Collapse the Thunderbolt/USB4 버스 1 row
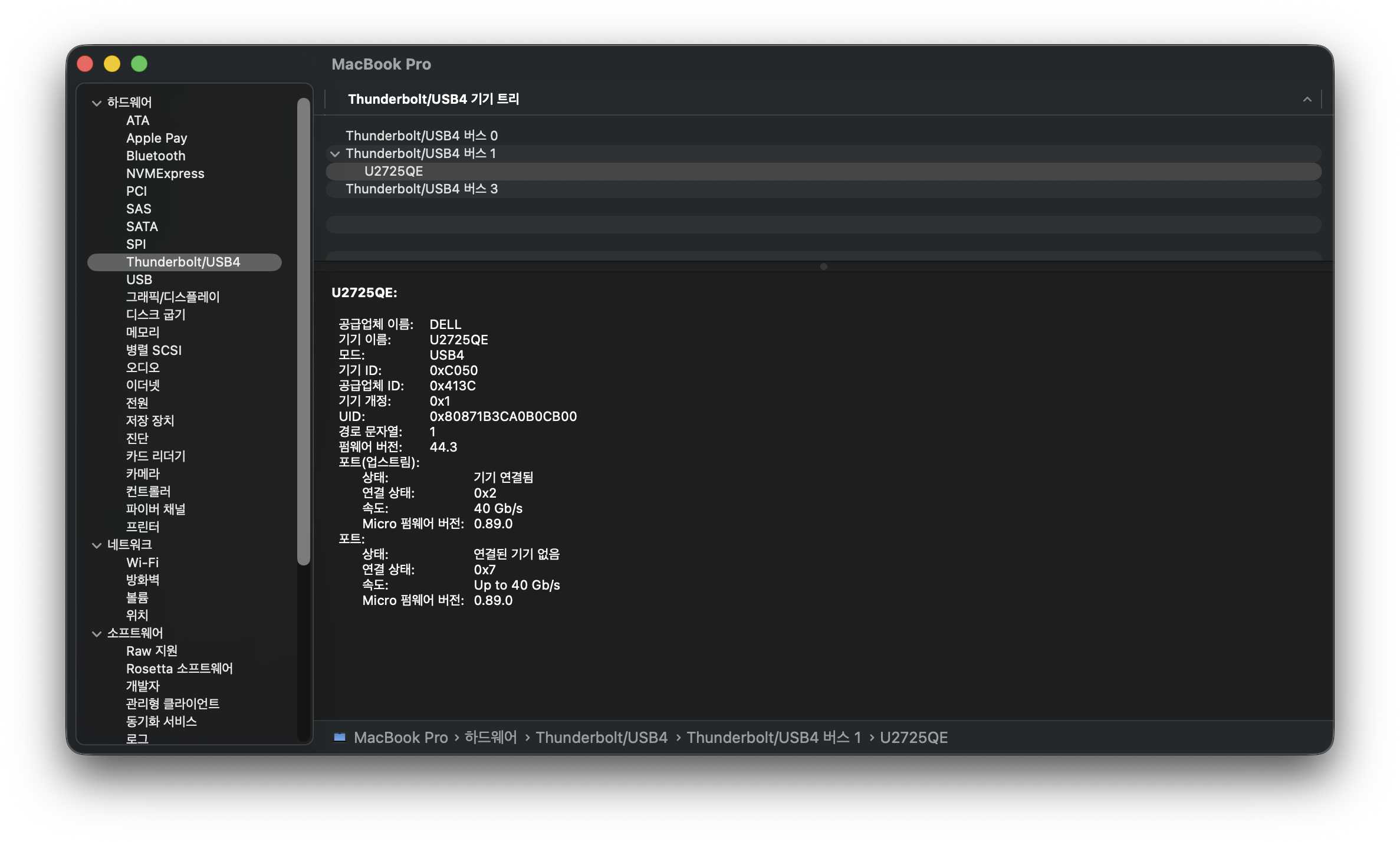The image size is (1400, 842). coord(335,154)
